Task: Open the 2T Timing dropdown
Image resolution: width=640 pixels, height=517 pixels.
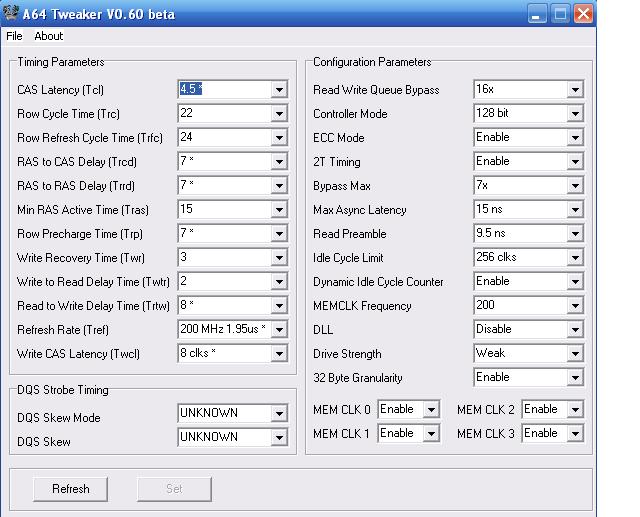Action: [x=575, y=162]
